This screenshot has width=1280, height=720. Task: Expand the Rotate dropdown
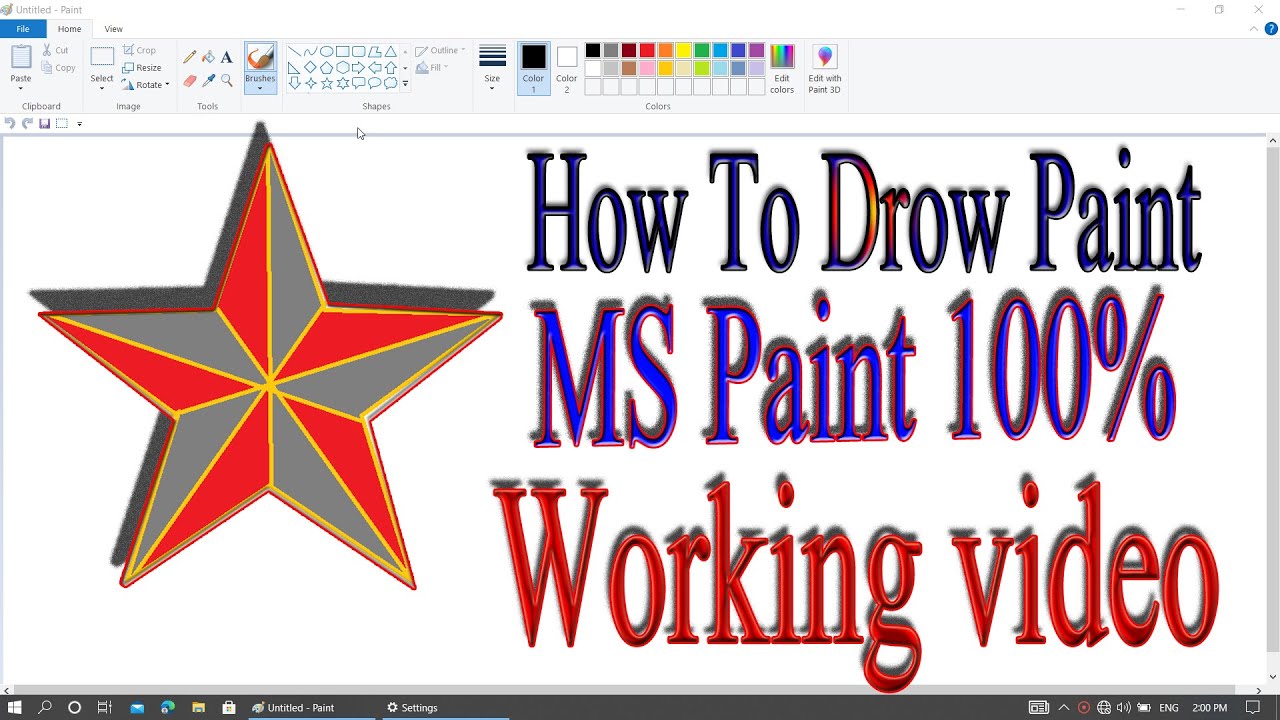167,85
